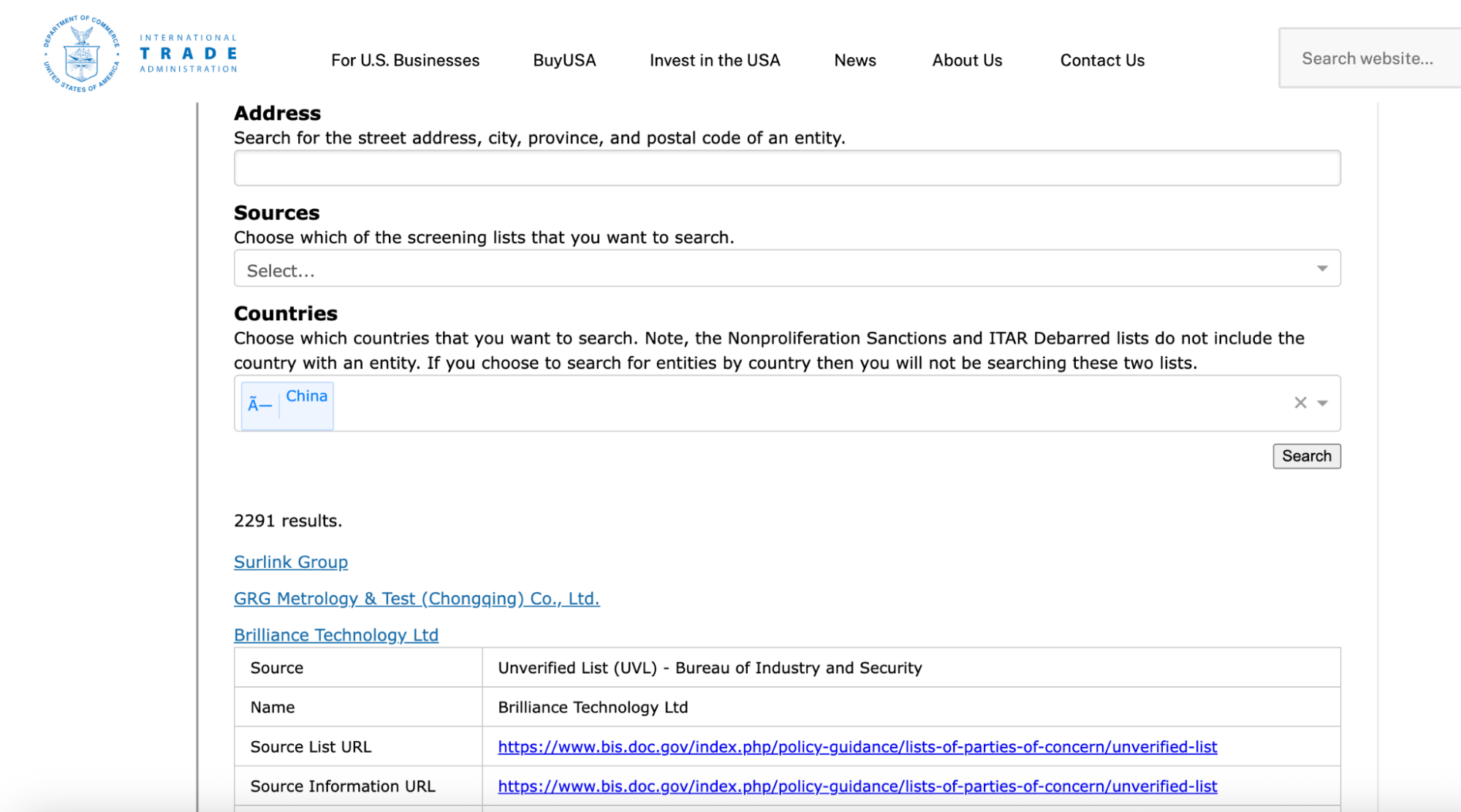Click the International Trade Administration wordmark

pyautogui.click(x=189, y=54)
